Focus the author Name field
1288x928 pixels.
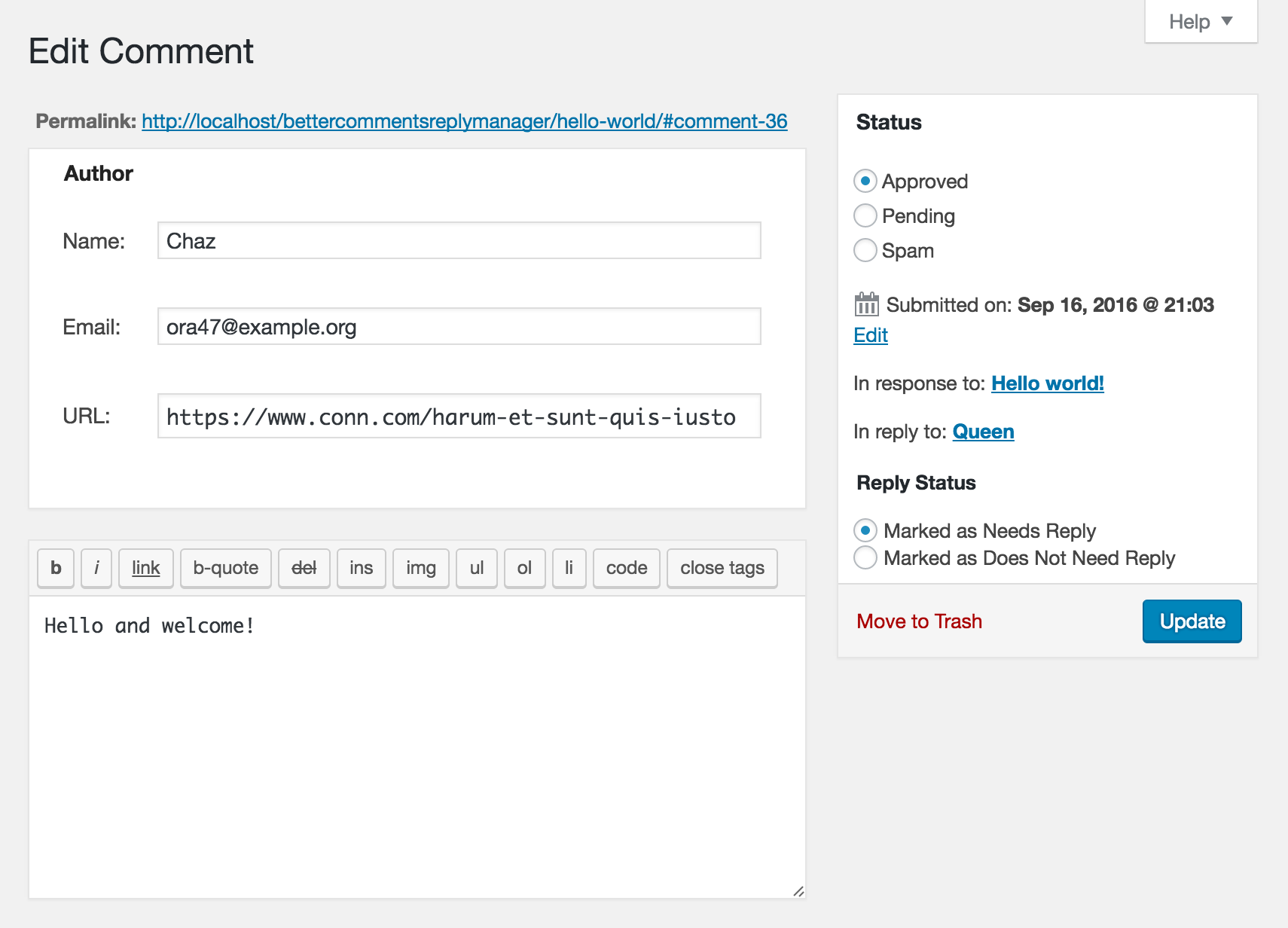coord(459,240)
